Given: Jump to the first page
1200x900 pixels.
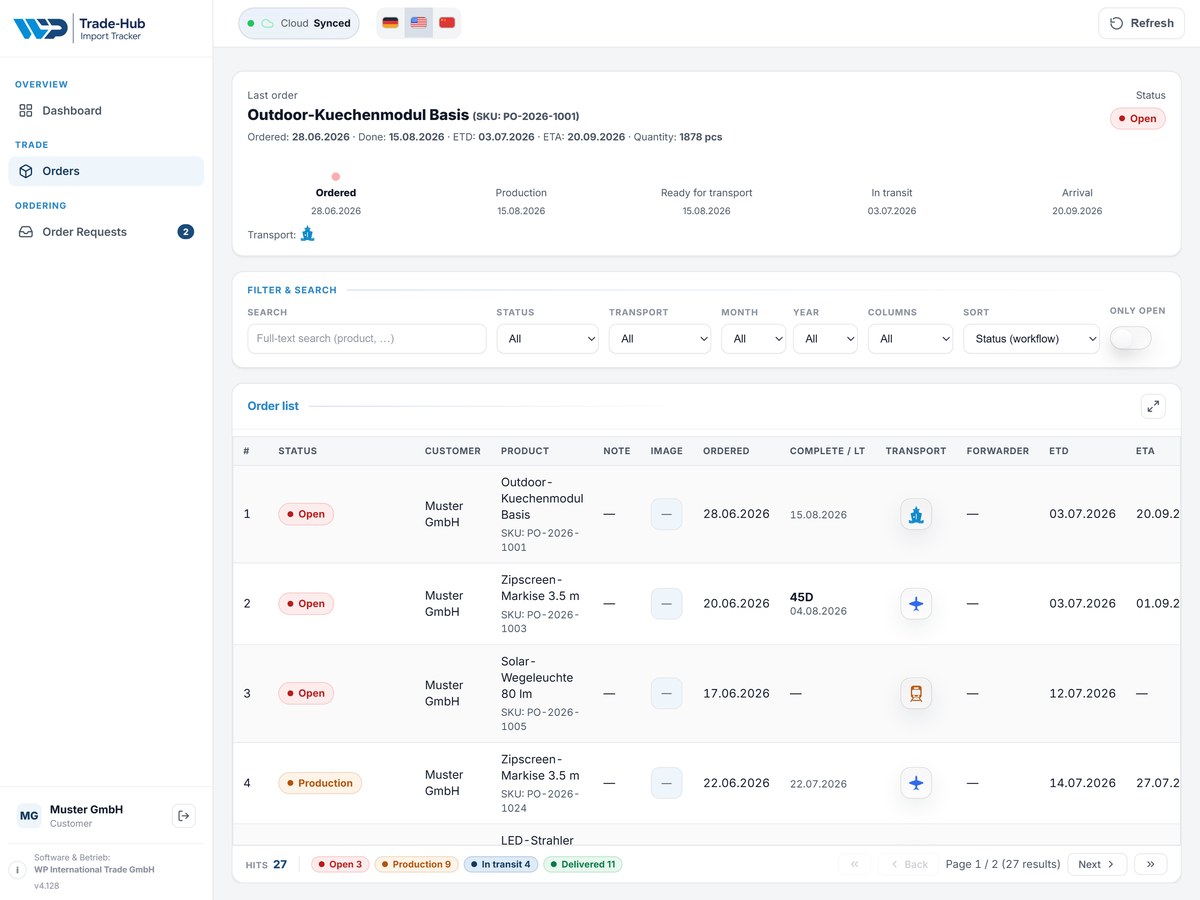Looking at the screenshot, I should [855, 864].
